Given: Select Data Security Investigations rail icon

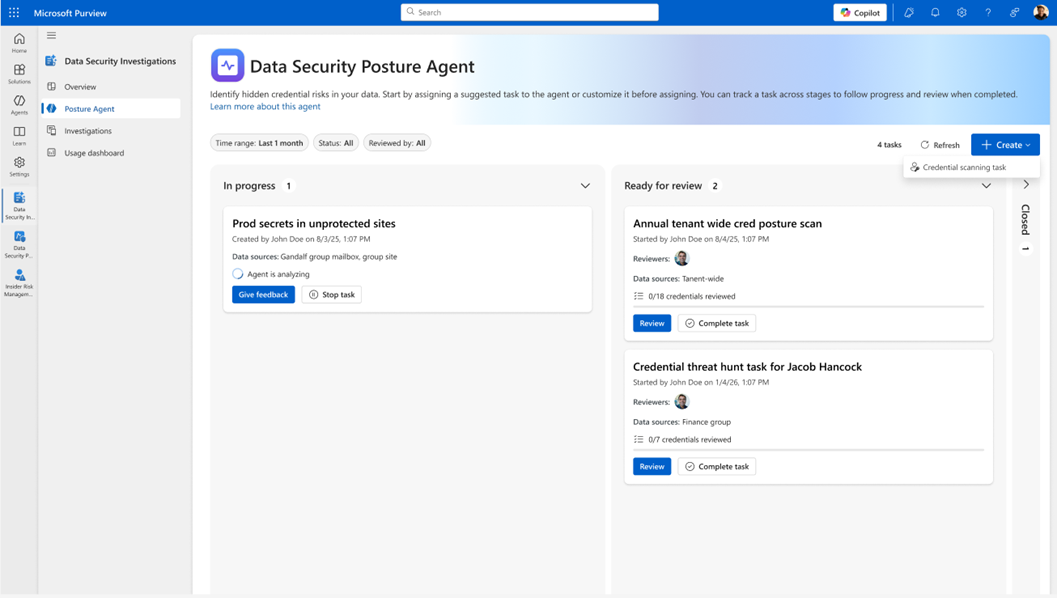Looking at the screenshot, I should [19, 206].
